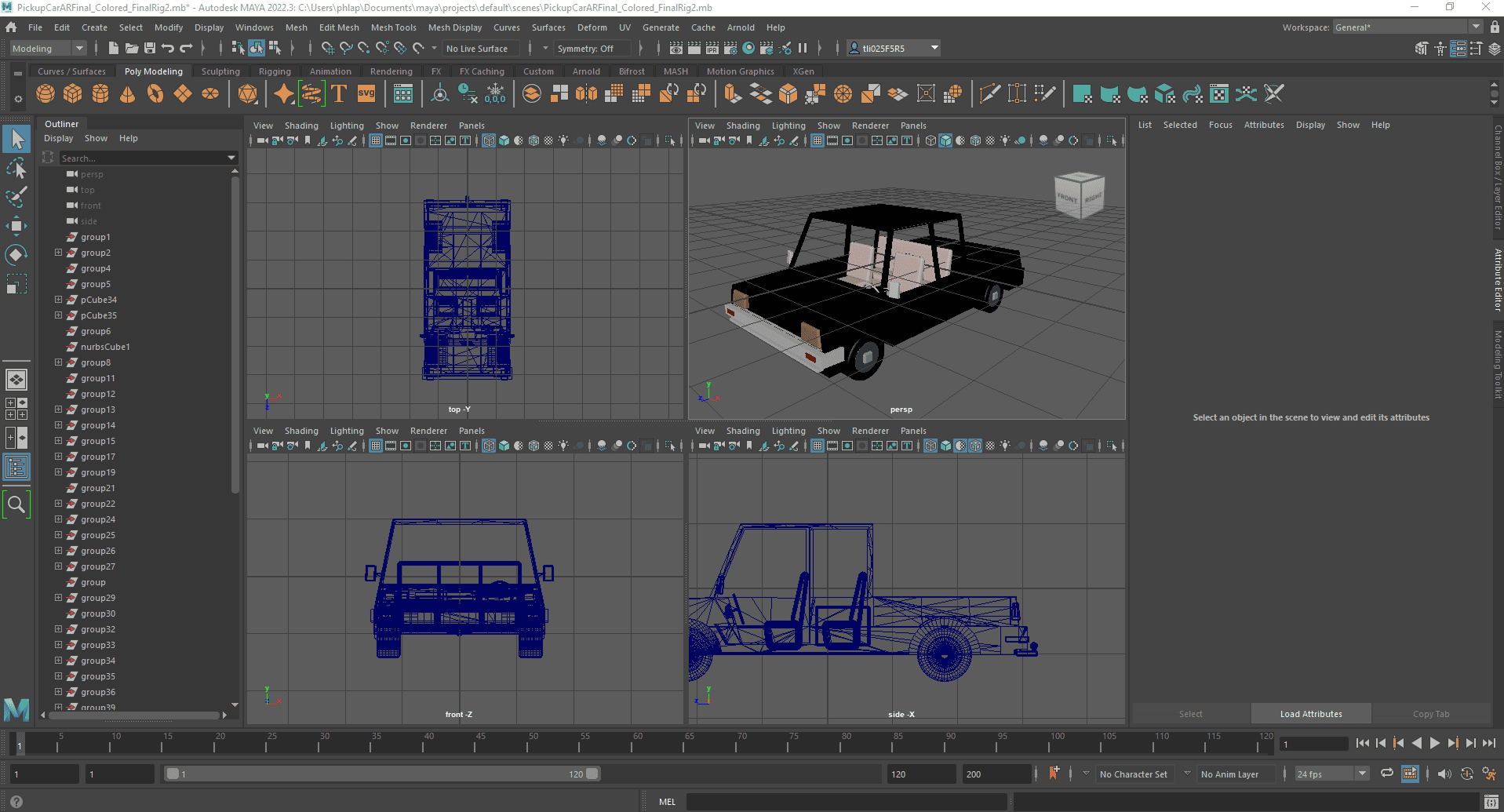The image size is (1504, 812).
Task: Create a polygon sphere from the shelf
Action: [46, 94]
